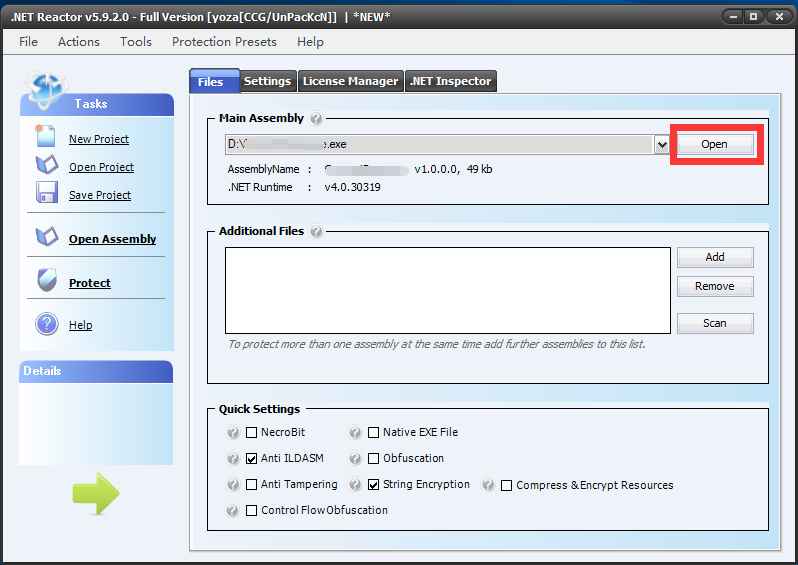Image resolution: width=798 pixels, height=565 pixels.
Task: Select the Files tab
Action: (x=214, y=81)
